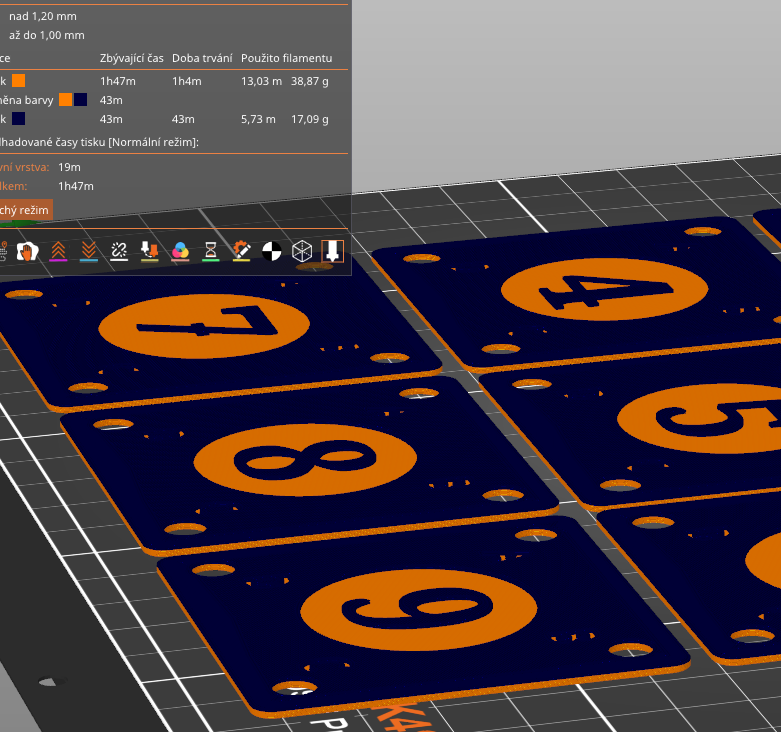Click the estimated print times heading
Viewport: 781px width, 732px height.
click(x=100, y=142)
